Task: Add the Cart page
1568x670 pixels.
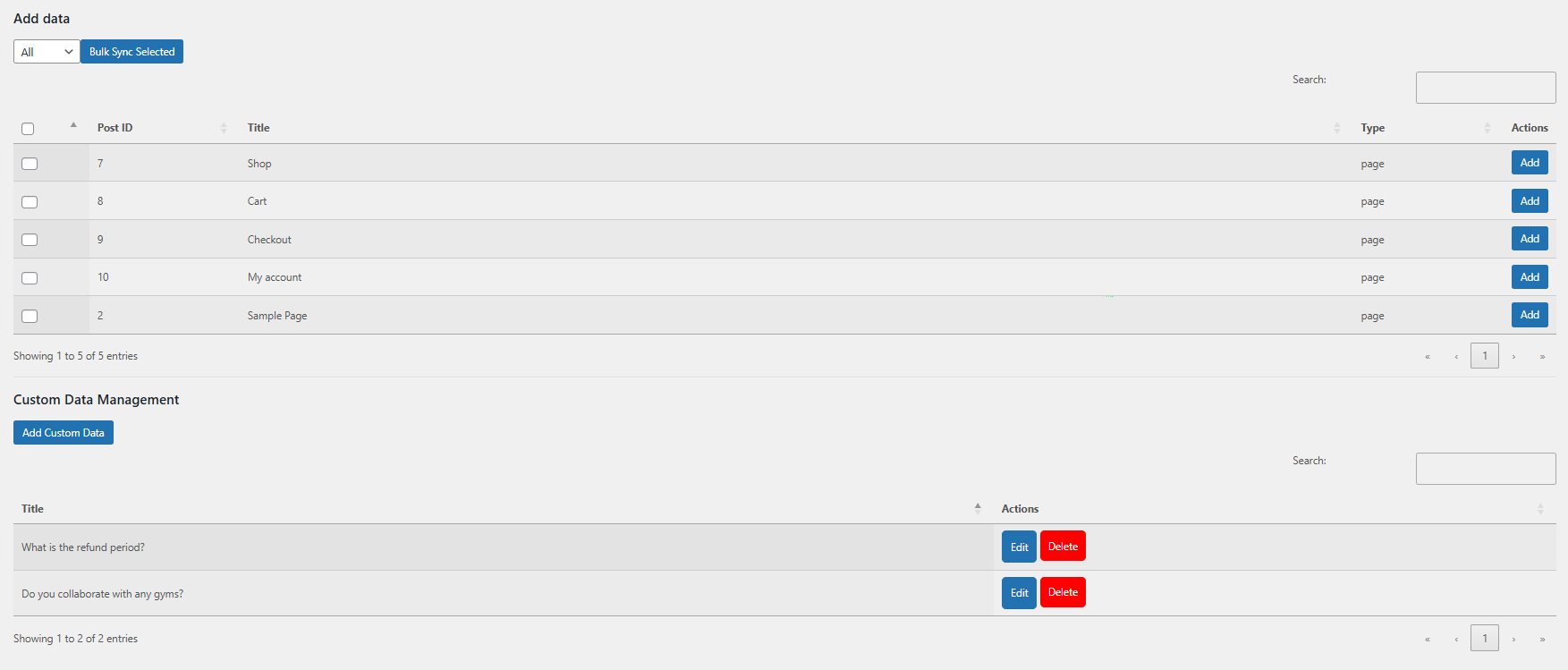Action: [1530, 201]
